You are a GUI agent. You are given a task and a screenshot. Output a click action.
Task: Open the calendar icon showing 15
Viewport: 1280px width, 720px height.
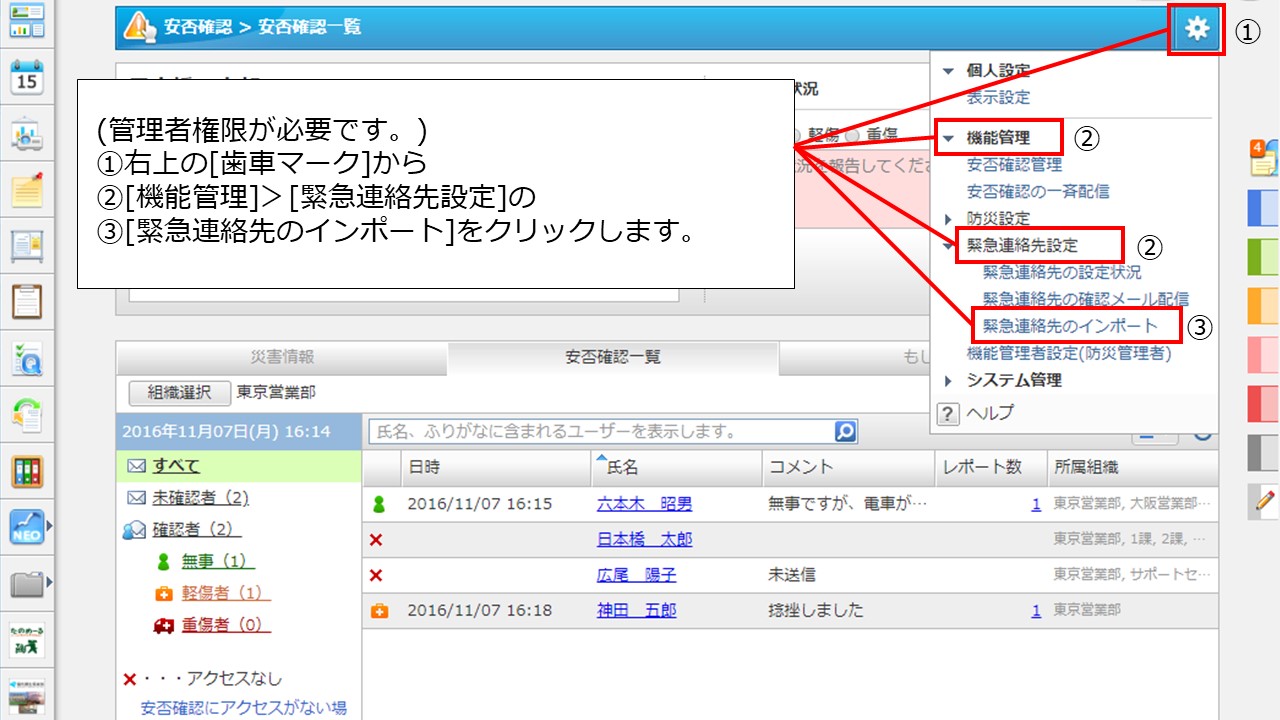pos(27,78)
